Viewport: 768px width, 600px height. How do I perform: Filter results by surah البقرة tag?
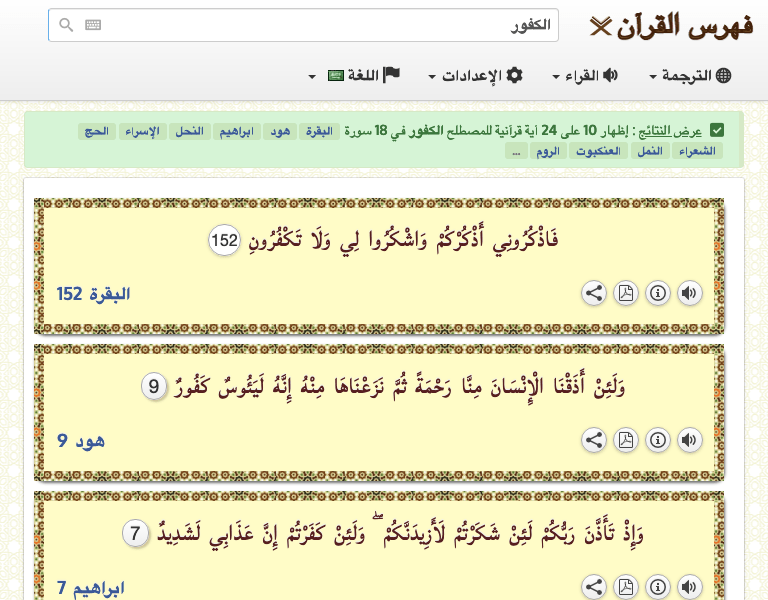click(319, 132)
